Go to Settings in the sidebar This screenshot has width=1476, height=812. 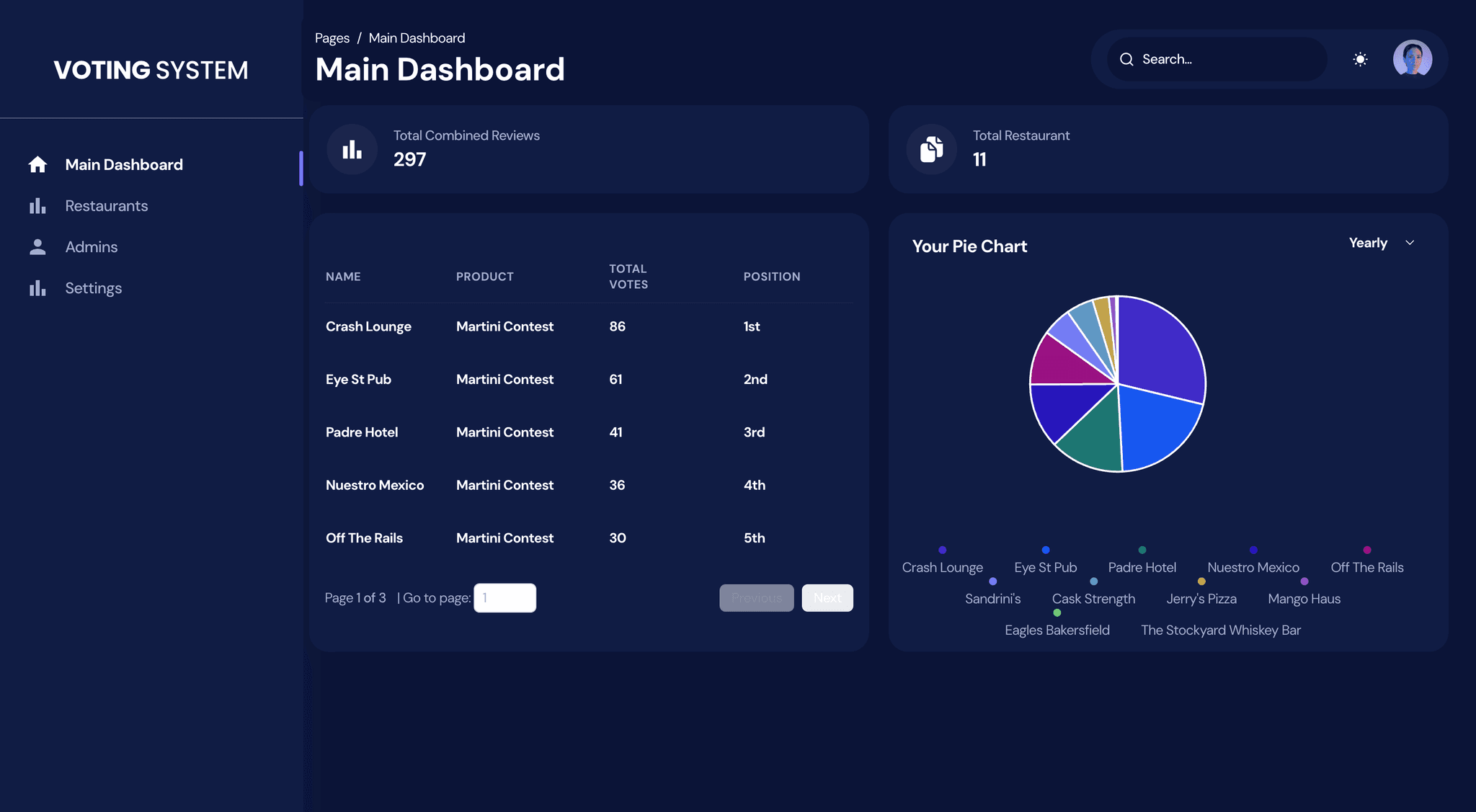coord(94,288)
